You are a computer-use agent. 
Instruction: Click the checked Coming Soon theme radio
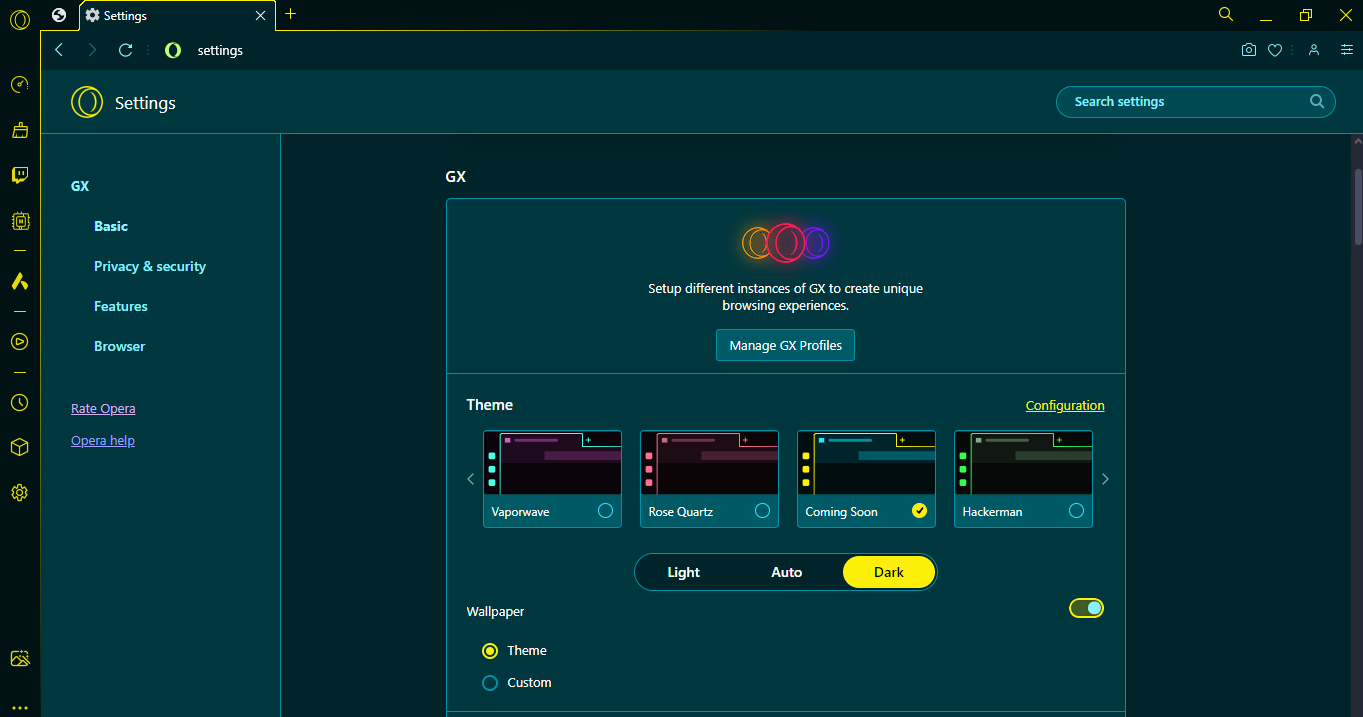coord(919,511)
